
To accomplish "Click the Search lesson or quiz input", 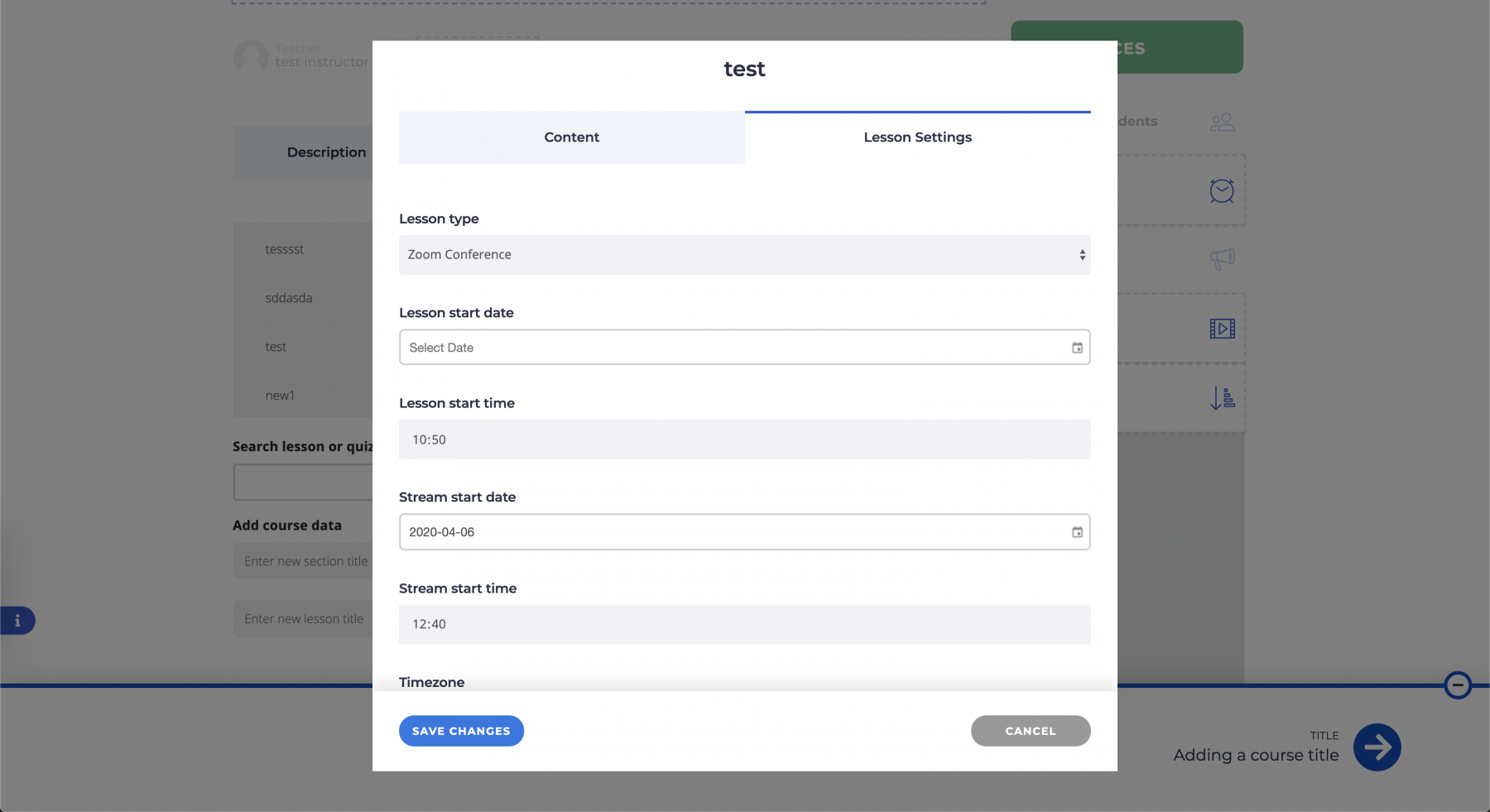I will click(x=303, y=483).
